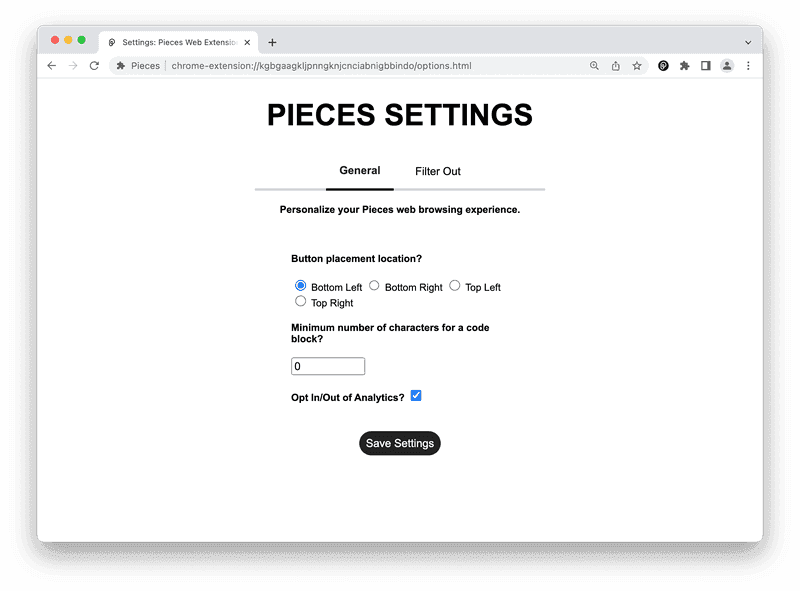Reload the page with the refresh icon
The image size is (800, 591).
(93, 65)
